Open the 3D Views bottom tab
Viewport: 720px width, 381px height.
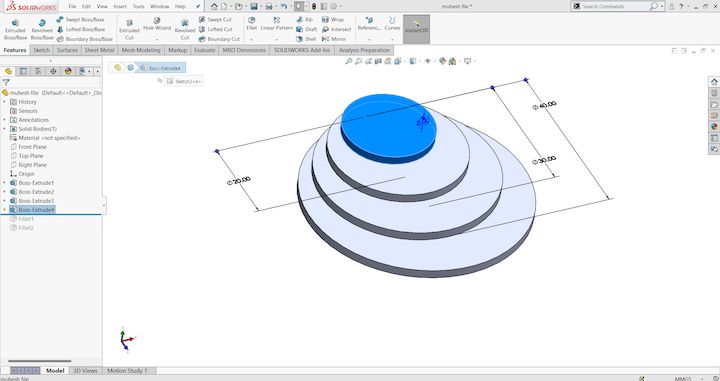coord(85,370)
